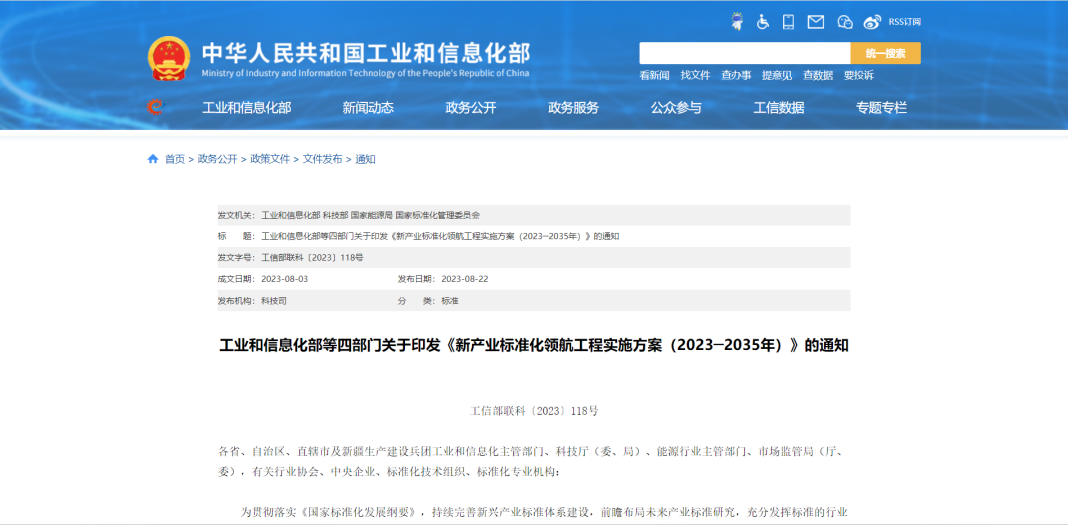Open 查办事 quick link
This screenshot has height=525, width=1068.
(736, 76)
